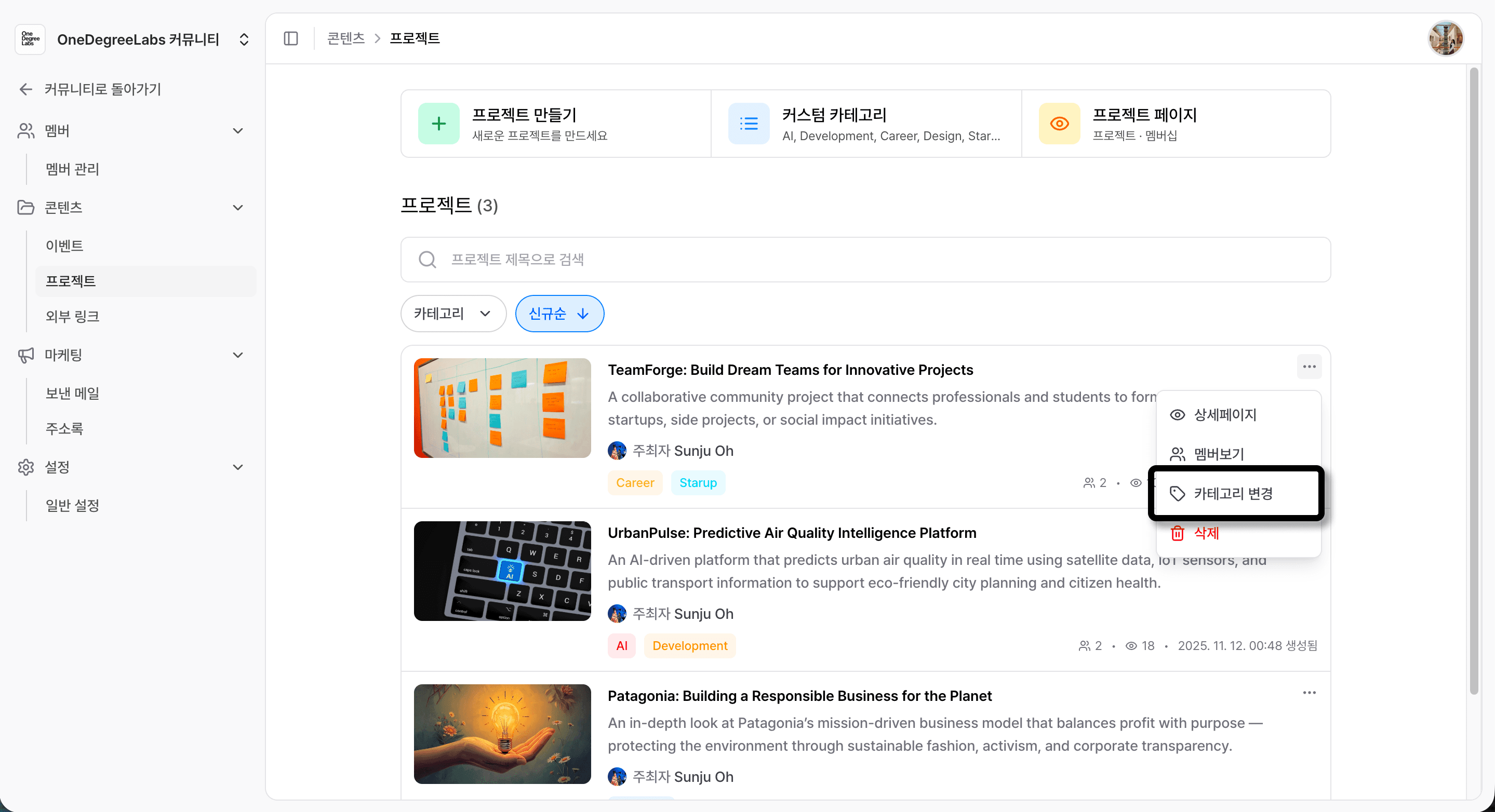Click the 프로젝트 만들기 title text
Image resolution: width=1495 pixels, height=812 pixels.
[524, 115]
